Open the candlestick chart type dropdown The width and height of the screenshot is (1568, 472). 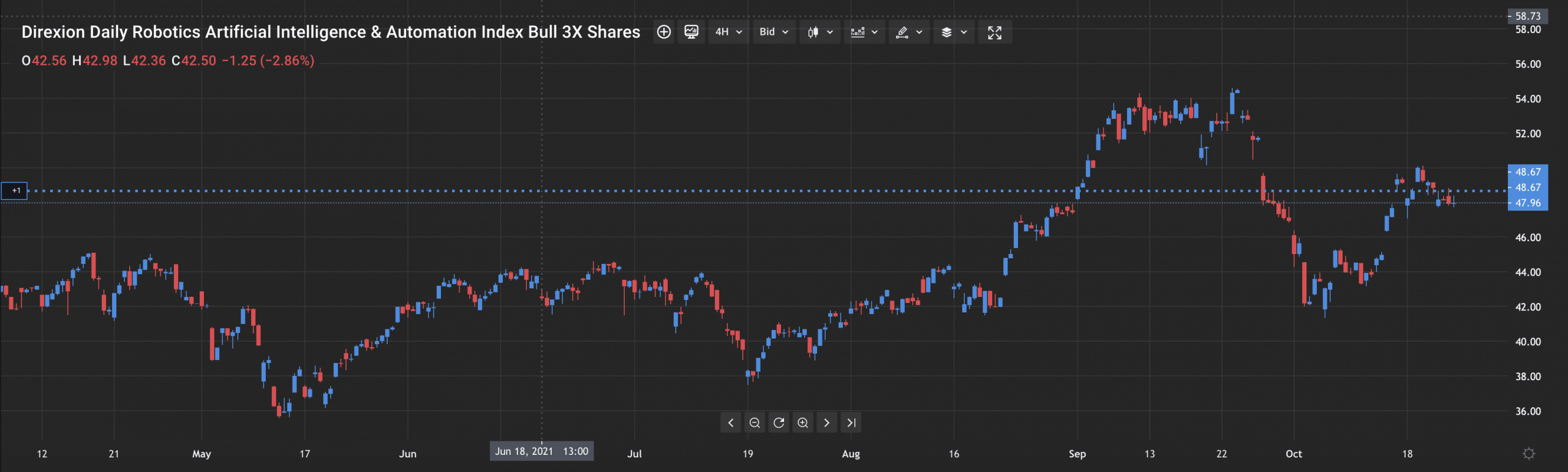(820, 32)
